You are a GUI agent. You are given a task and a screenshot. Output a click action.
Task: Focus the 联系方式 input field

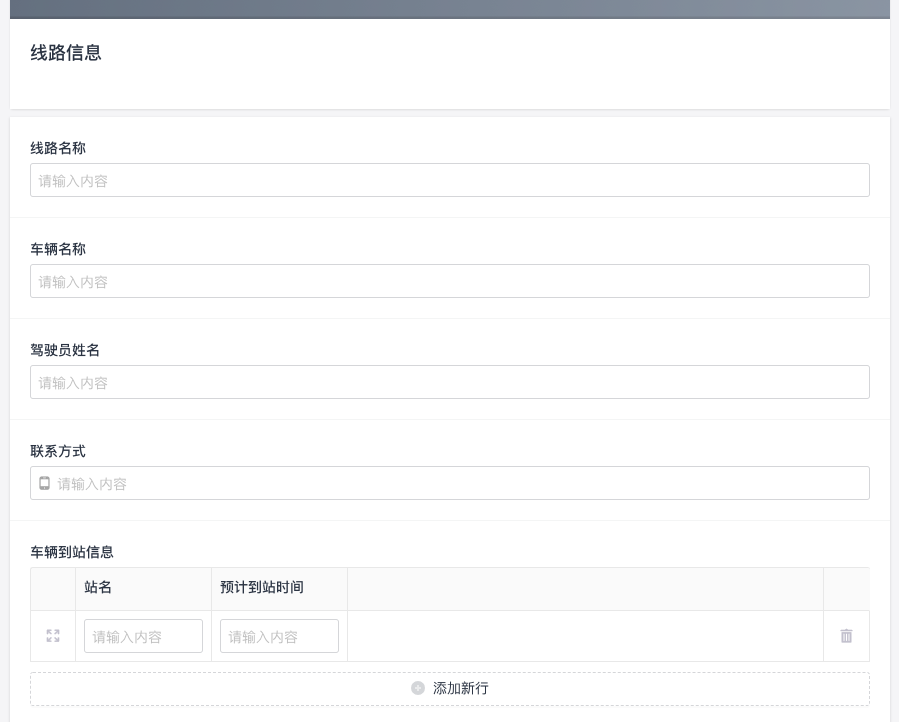tap(450, 483)
